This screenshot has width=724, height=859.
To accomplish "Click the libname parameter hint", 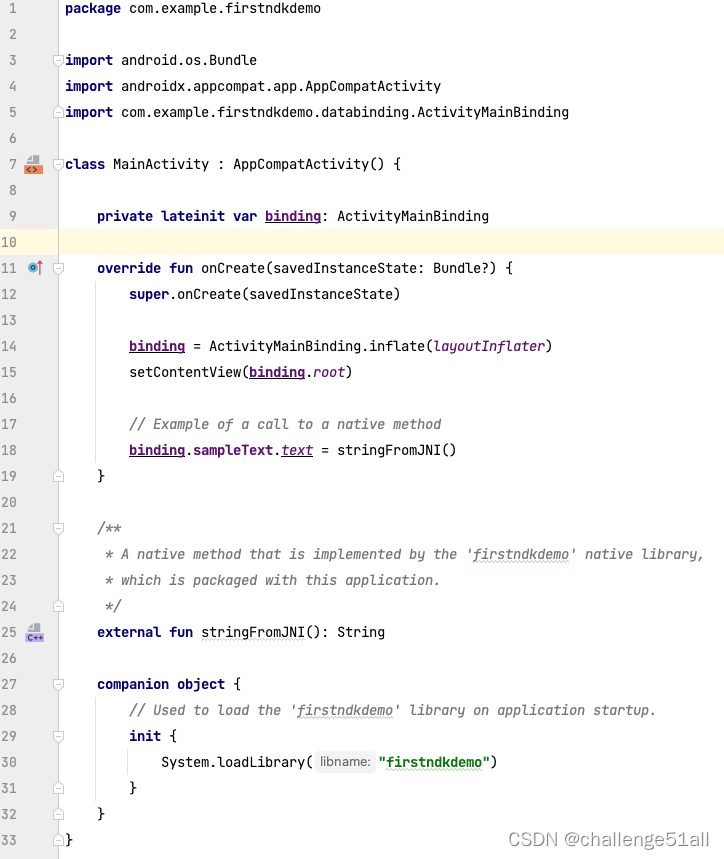I will click(345, 762).
